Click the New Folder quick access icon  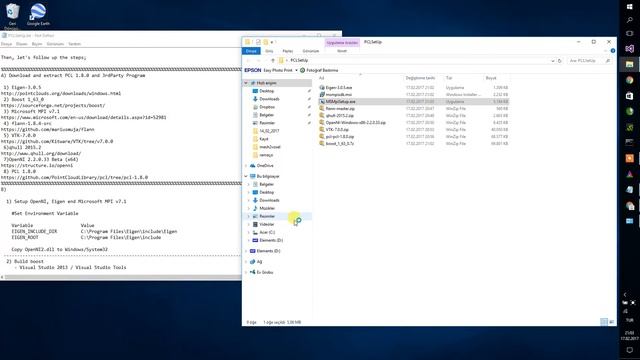266,42
